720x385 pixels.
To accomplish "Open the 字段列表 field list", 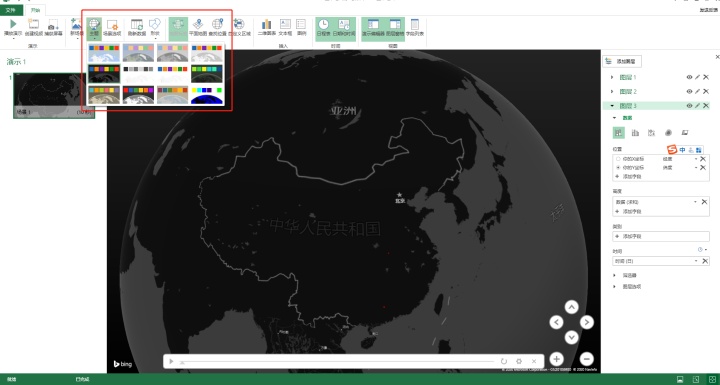I will coord(415,28).
